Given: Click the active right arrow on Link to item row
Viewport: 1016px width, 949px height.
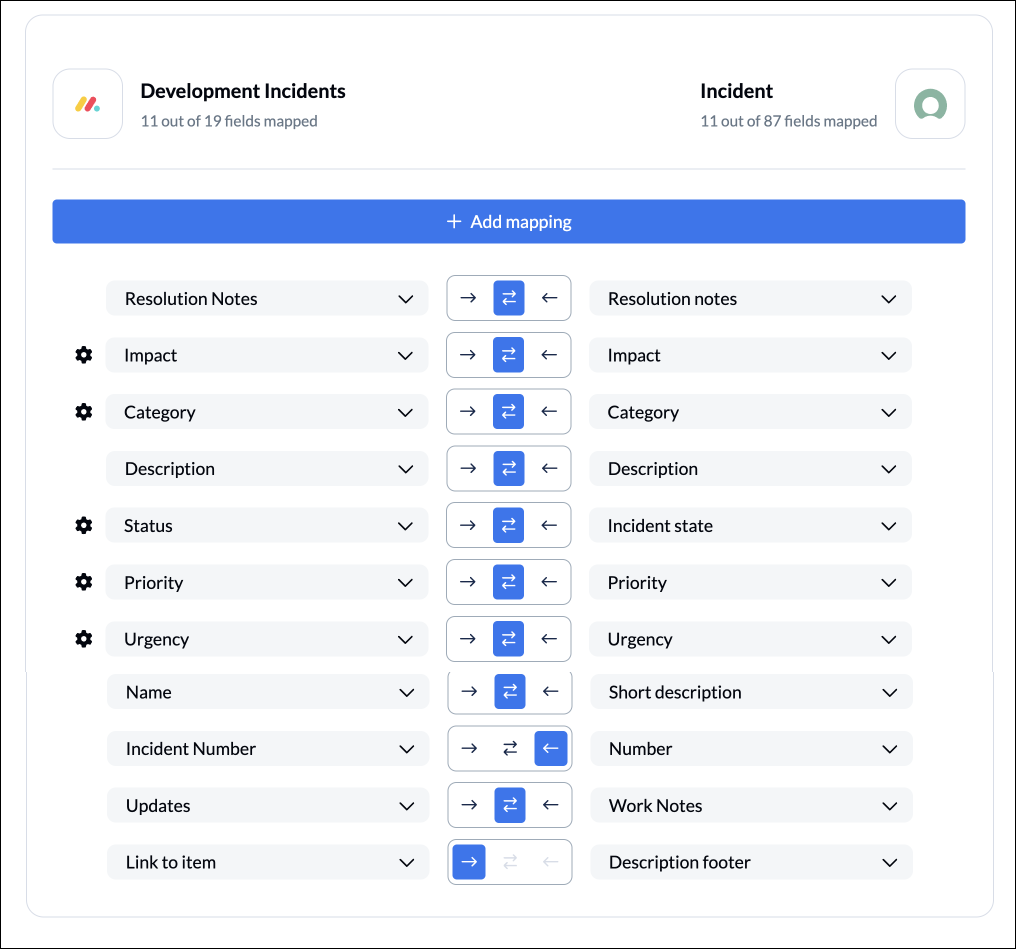Looking at the screenshot, I should (469, 862).
